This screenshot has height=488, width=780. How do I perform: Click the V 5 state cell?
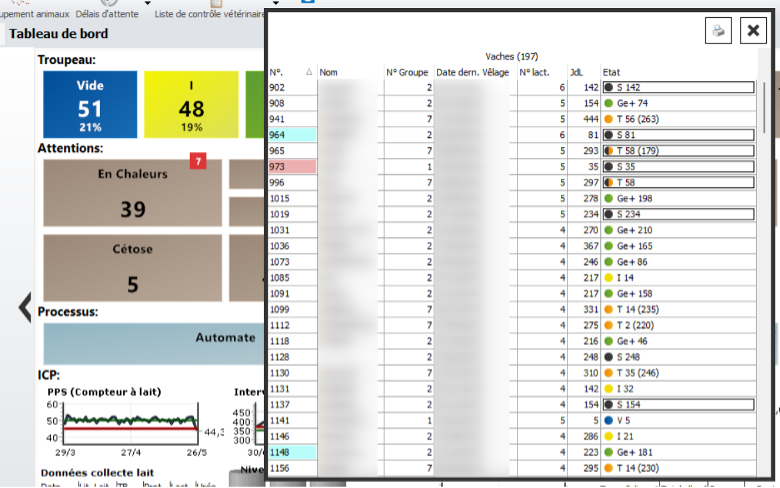click(x=679, y=420)
